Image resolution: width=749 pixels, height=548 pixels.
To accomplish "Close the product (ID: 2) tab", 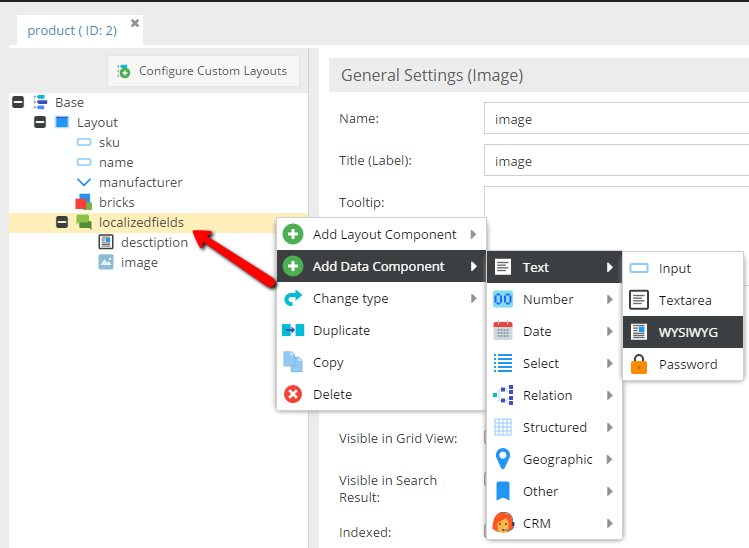I will tap(135, 23).
